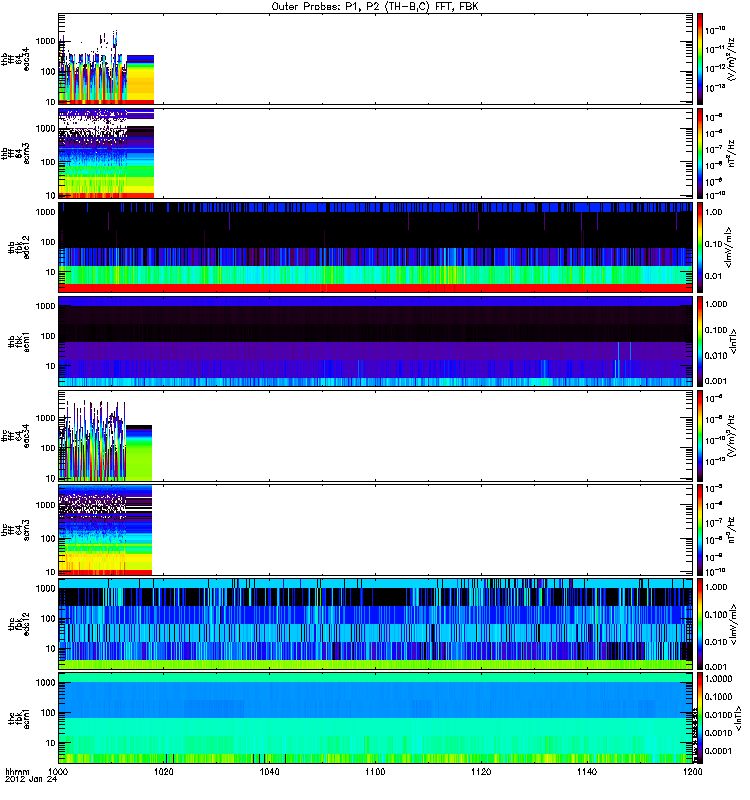Click the 'thb fff 64 scm3' y-axis label
750x800 pixels.
coord(15,153)
